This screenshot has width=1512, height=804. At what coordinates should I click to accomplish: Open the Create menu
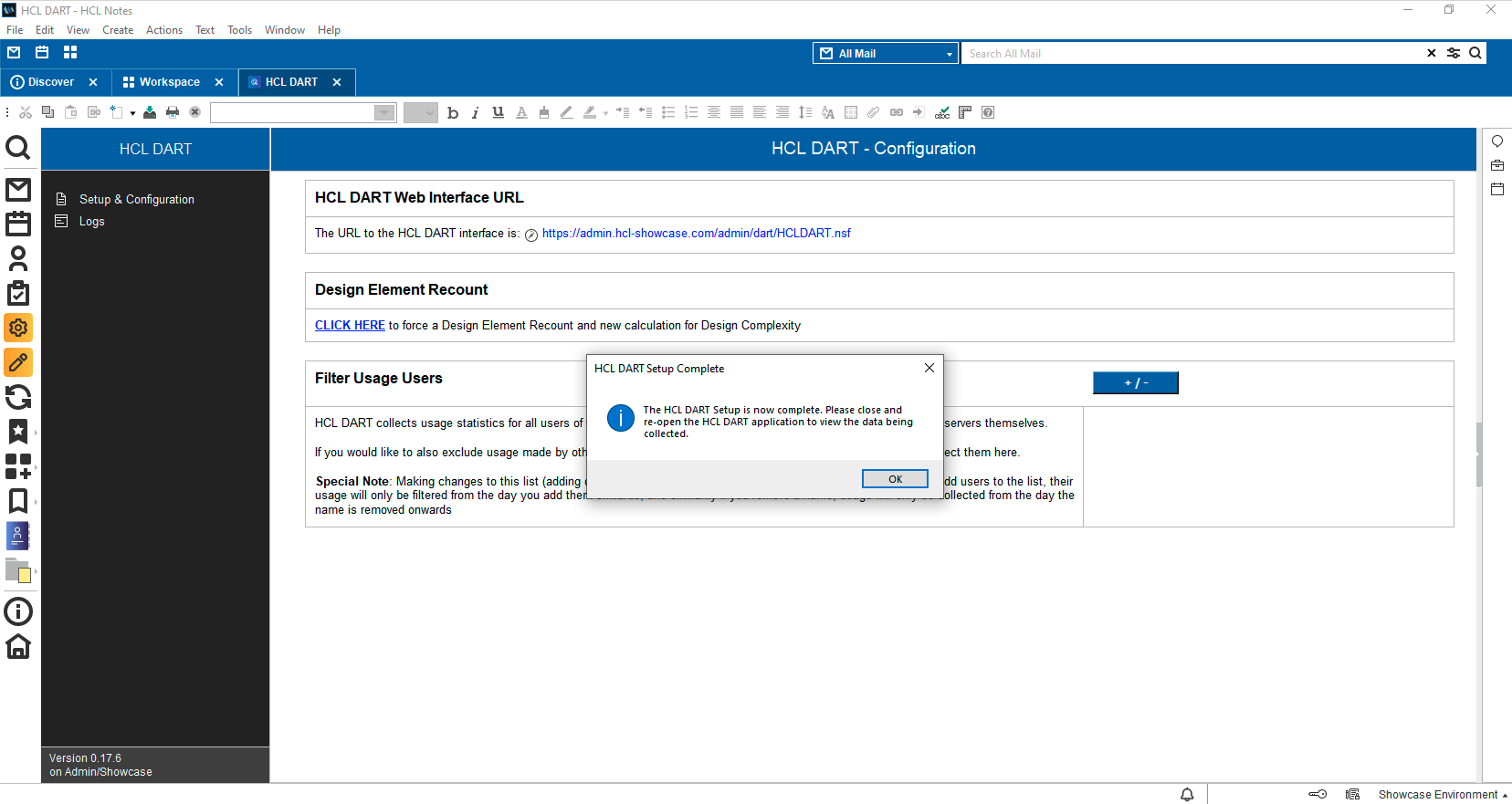(118, 30)
